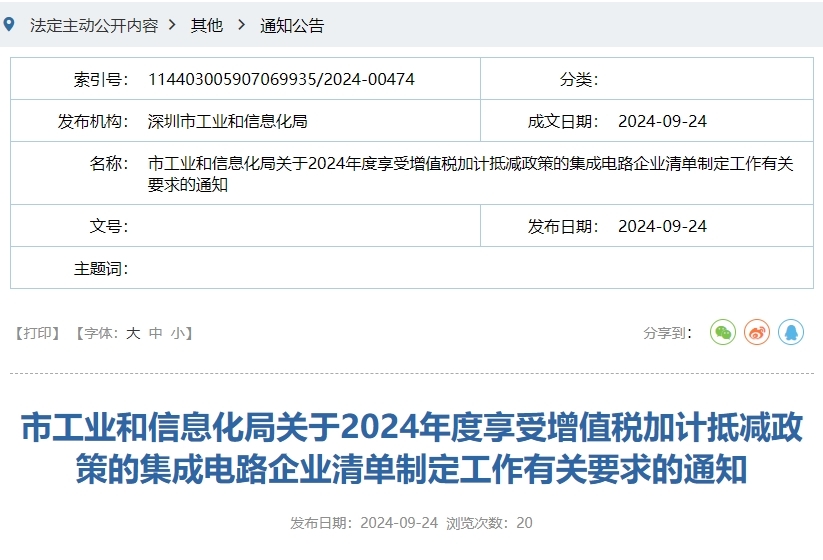Navigate to 通知公告 breadcrumb
Viewport: 823px width, 560px height.
click(292, 26)
